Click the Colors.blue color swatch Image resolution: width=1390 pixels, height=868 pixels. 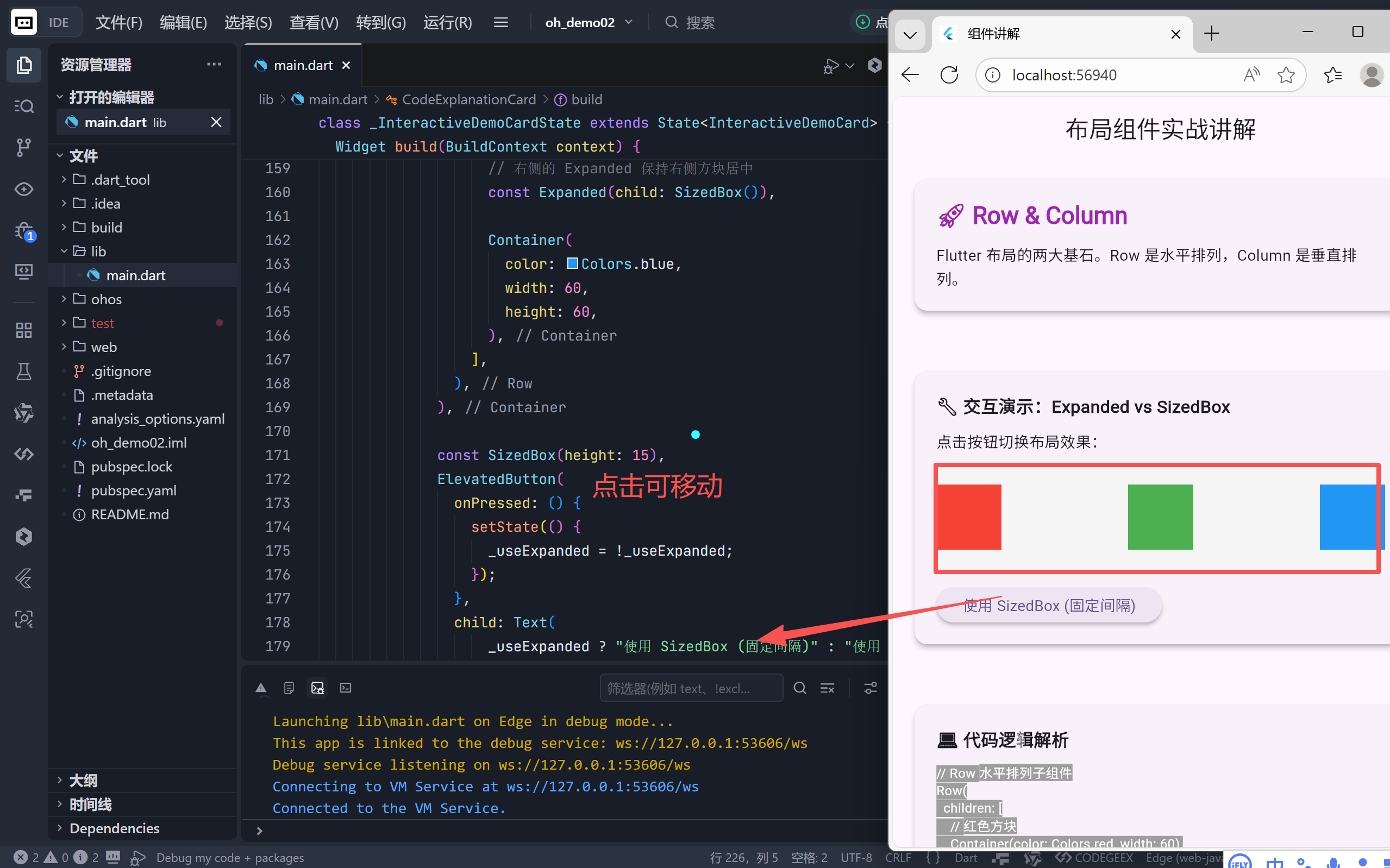point(572,263)
